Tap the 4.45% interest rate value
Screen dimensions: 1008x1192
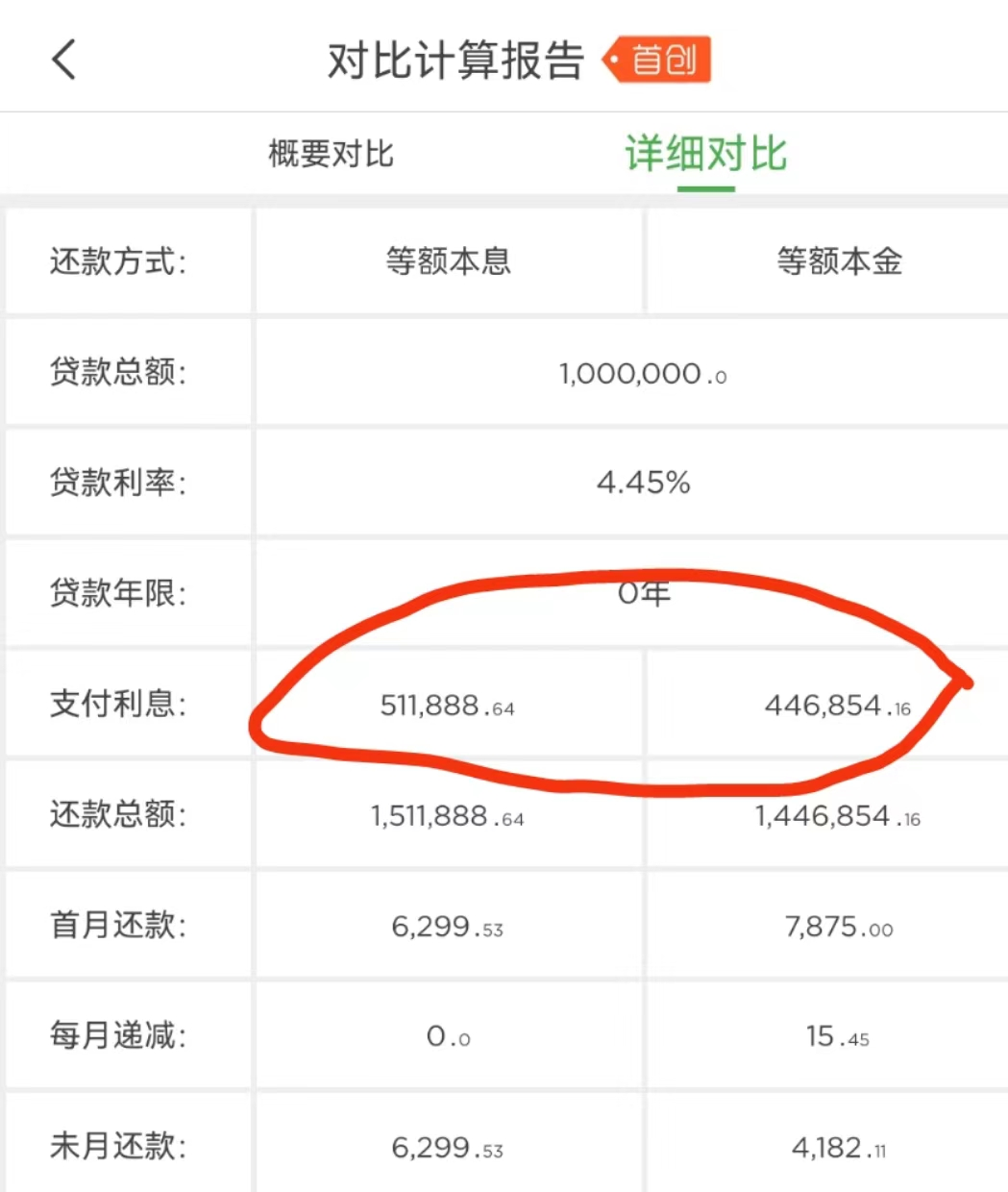[x=643, y=483]
